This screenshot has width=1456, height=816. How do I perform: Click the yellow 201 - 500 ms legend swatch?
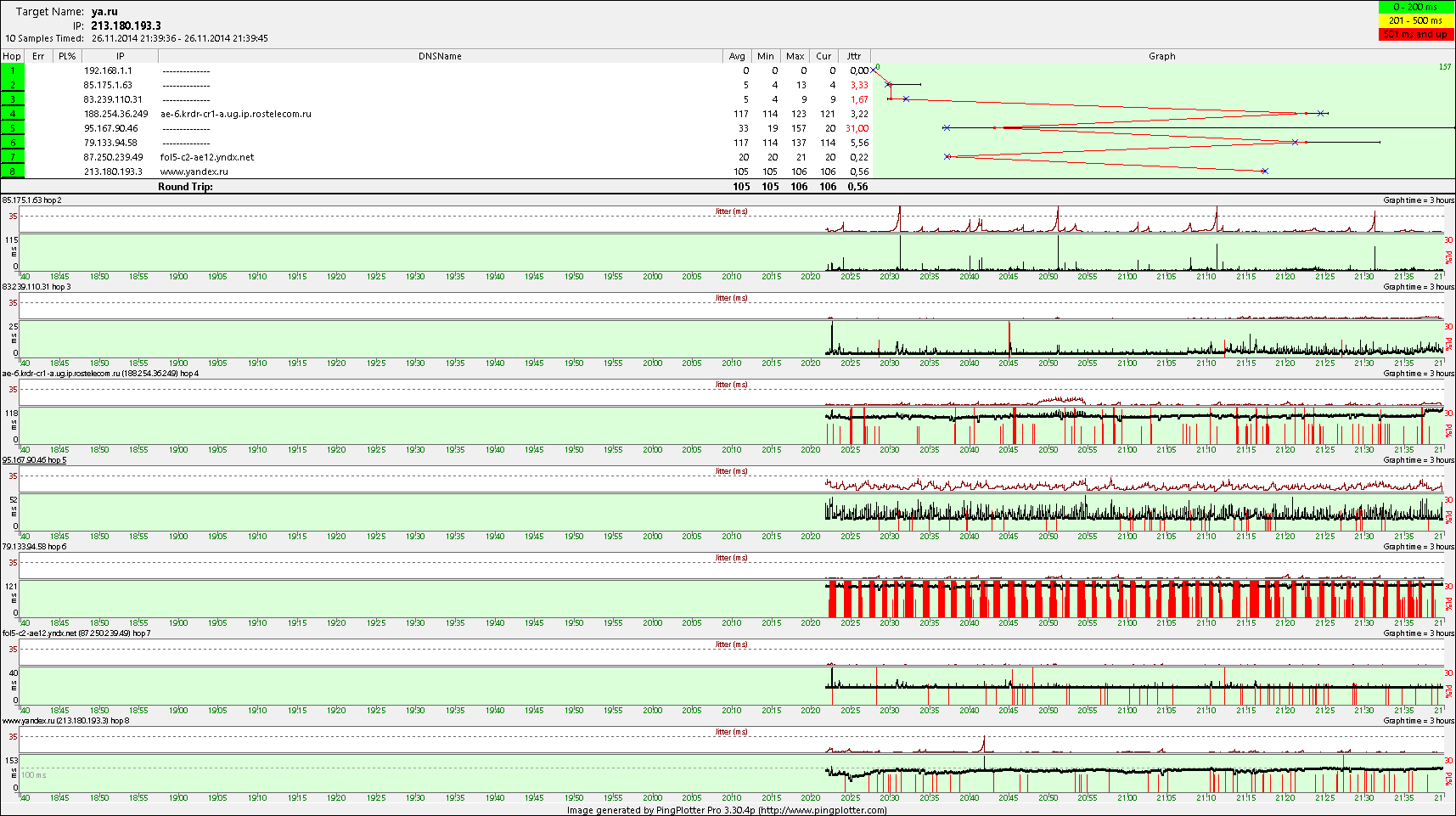click(x=1416, y=20)
